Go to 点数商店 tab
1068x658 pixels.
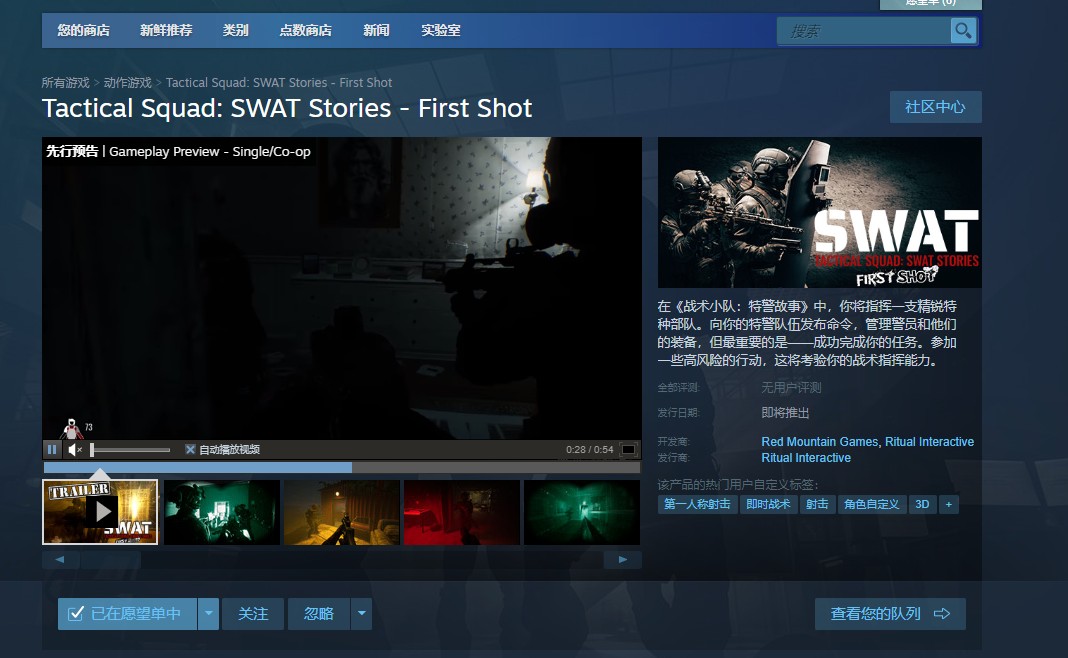point(305,31)
